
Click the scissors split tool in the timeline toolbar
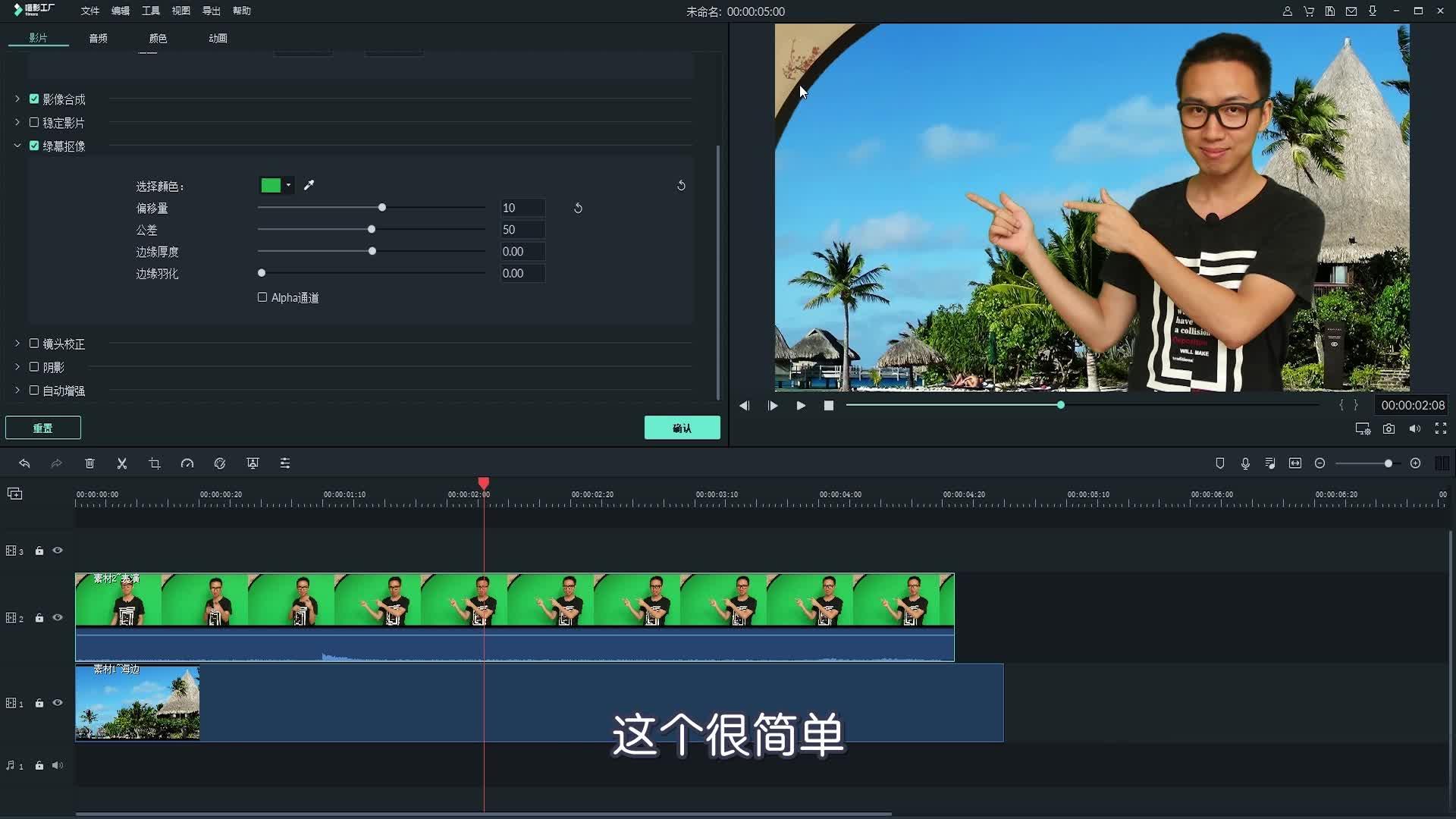click(121, 463)
